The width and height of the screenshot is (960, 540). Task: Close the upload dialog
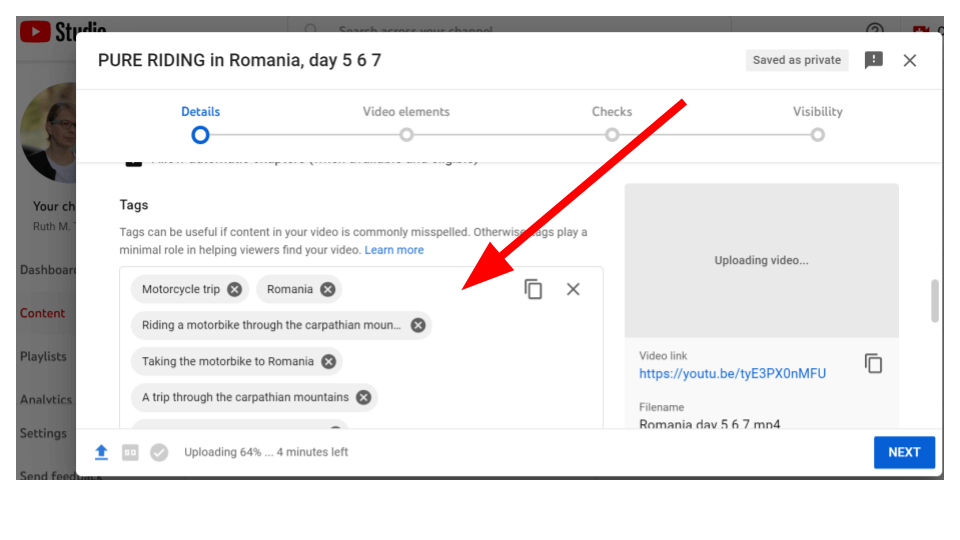click(910, 60)
